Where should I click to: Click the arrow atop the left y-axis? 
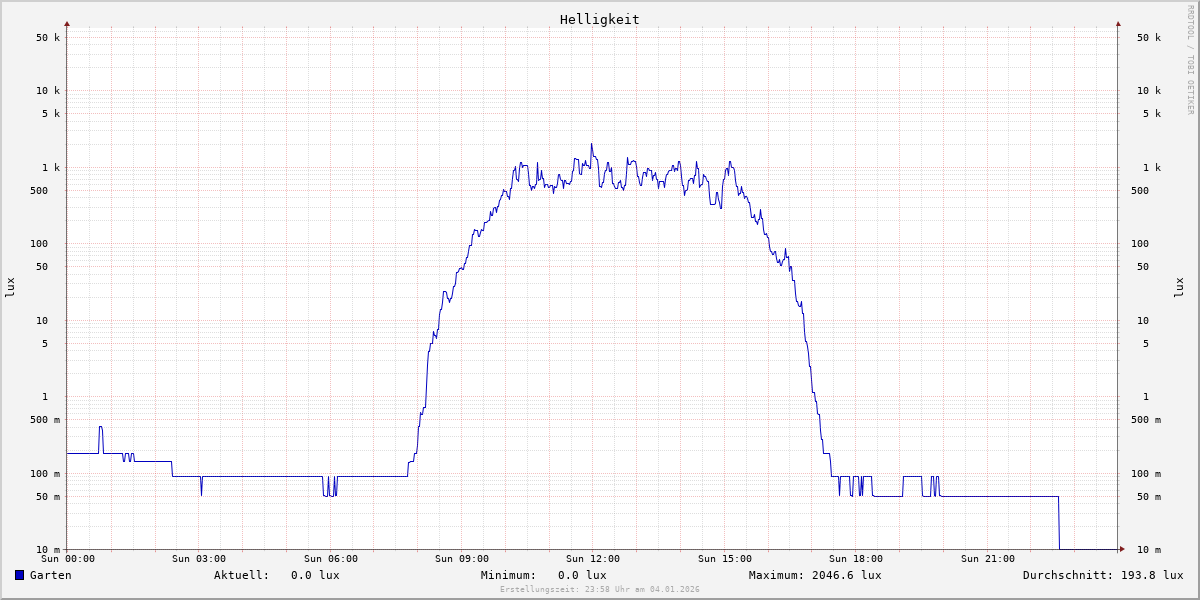click(x=67, y=23)
